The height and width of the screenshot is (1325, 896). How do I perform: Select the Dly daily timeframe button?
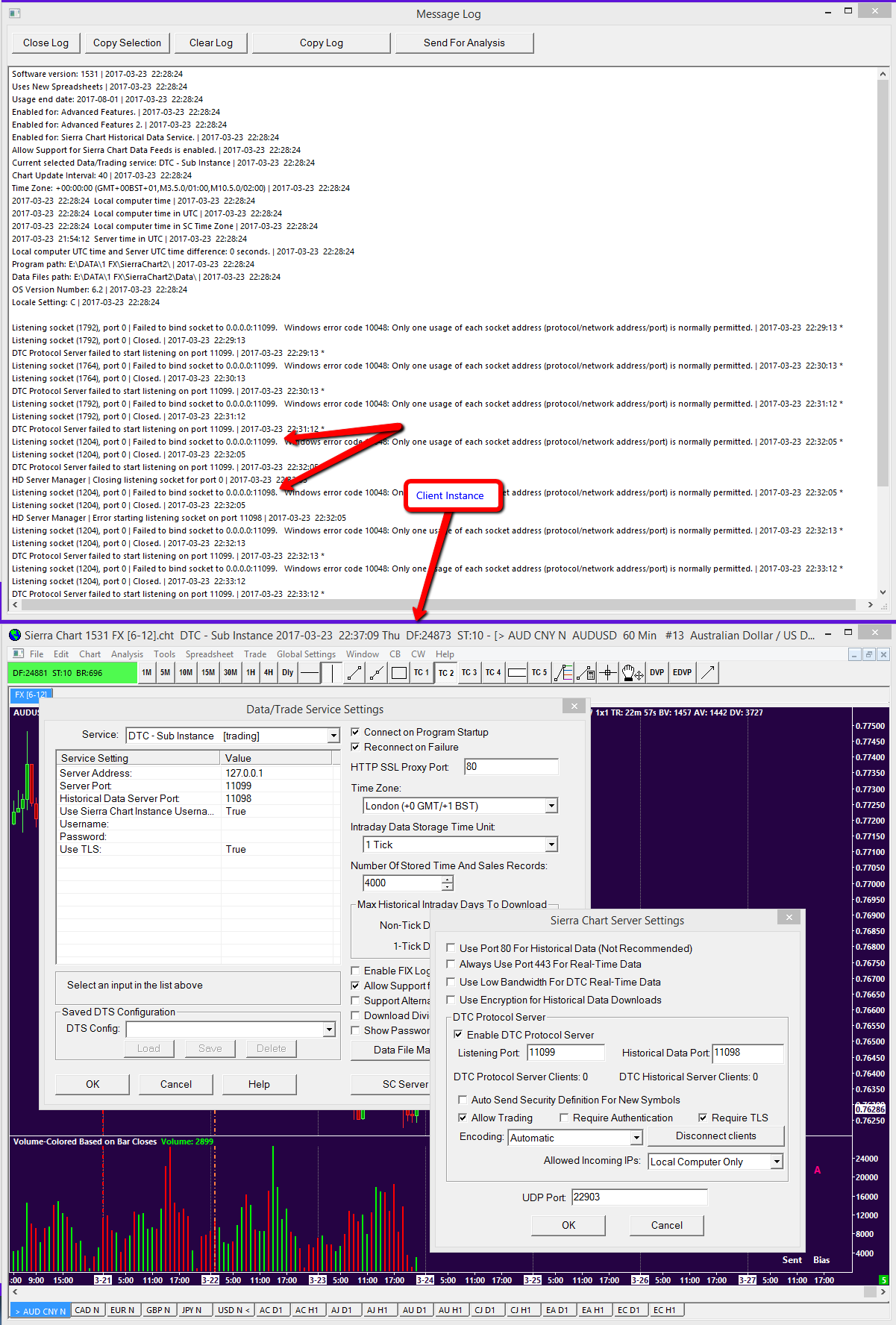[x=288, y=672]
